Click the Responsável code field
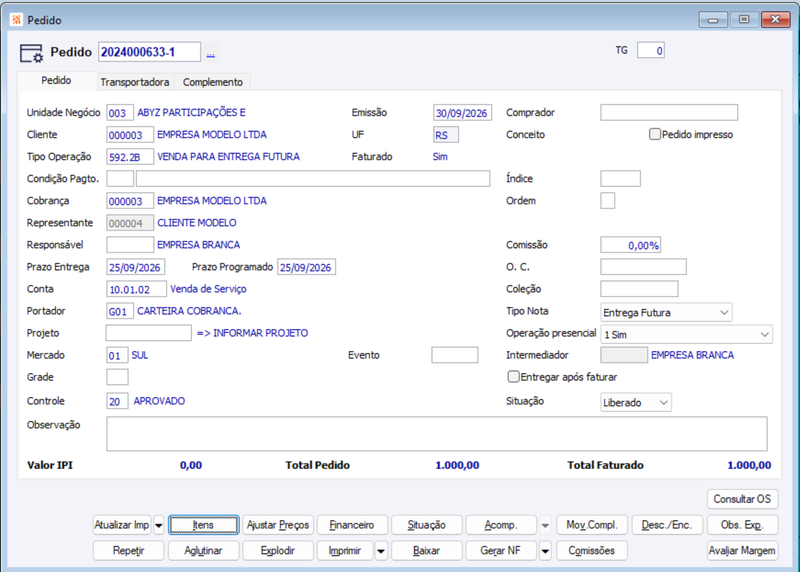 click(130, 245)
